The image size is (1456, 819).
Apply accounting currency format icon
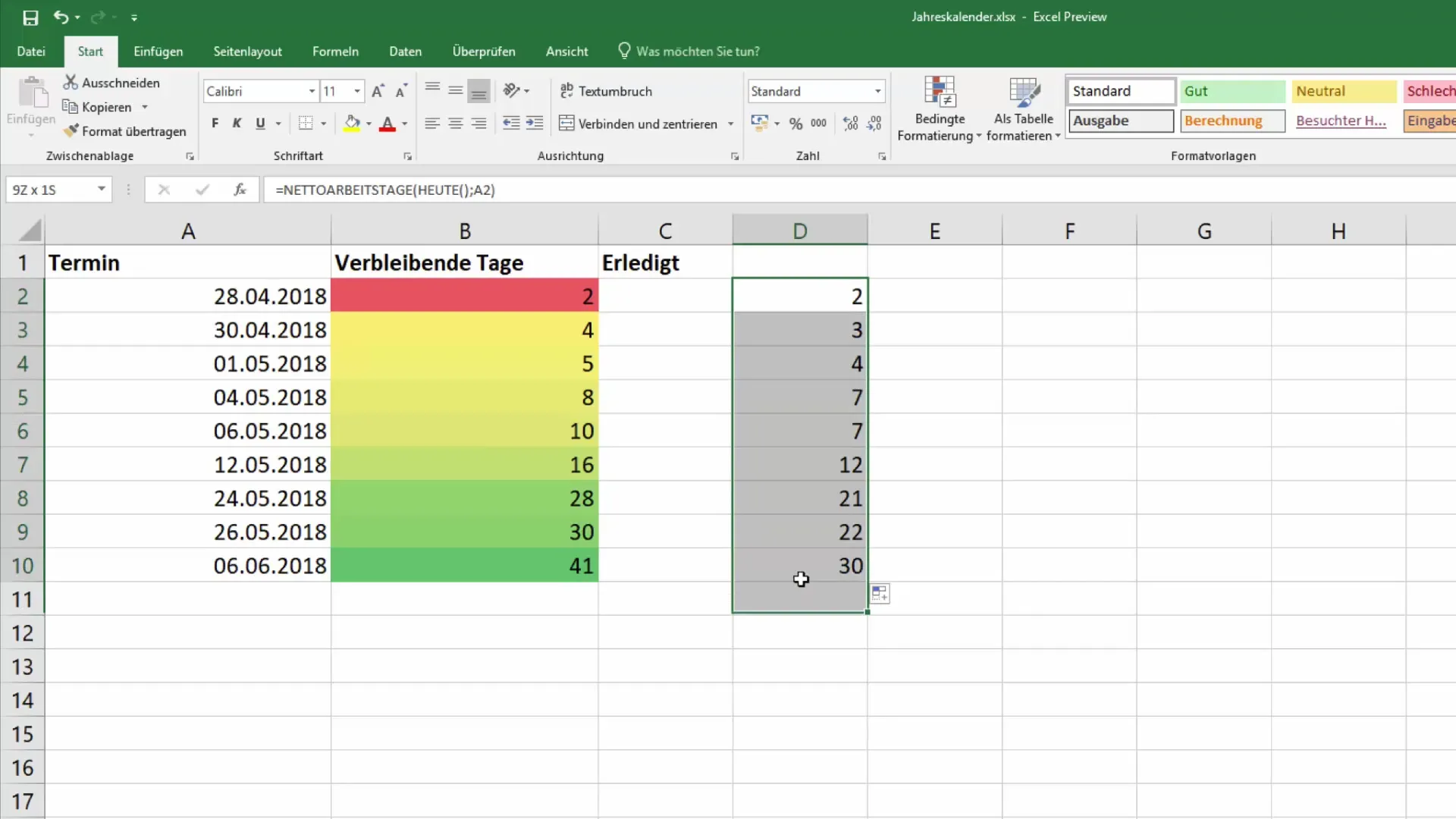[759, 123]
